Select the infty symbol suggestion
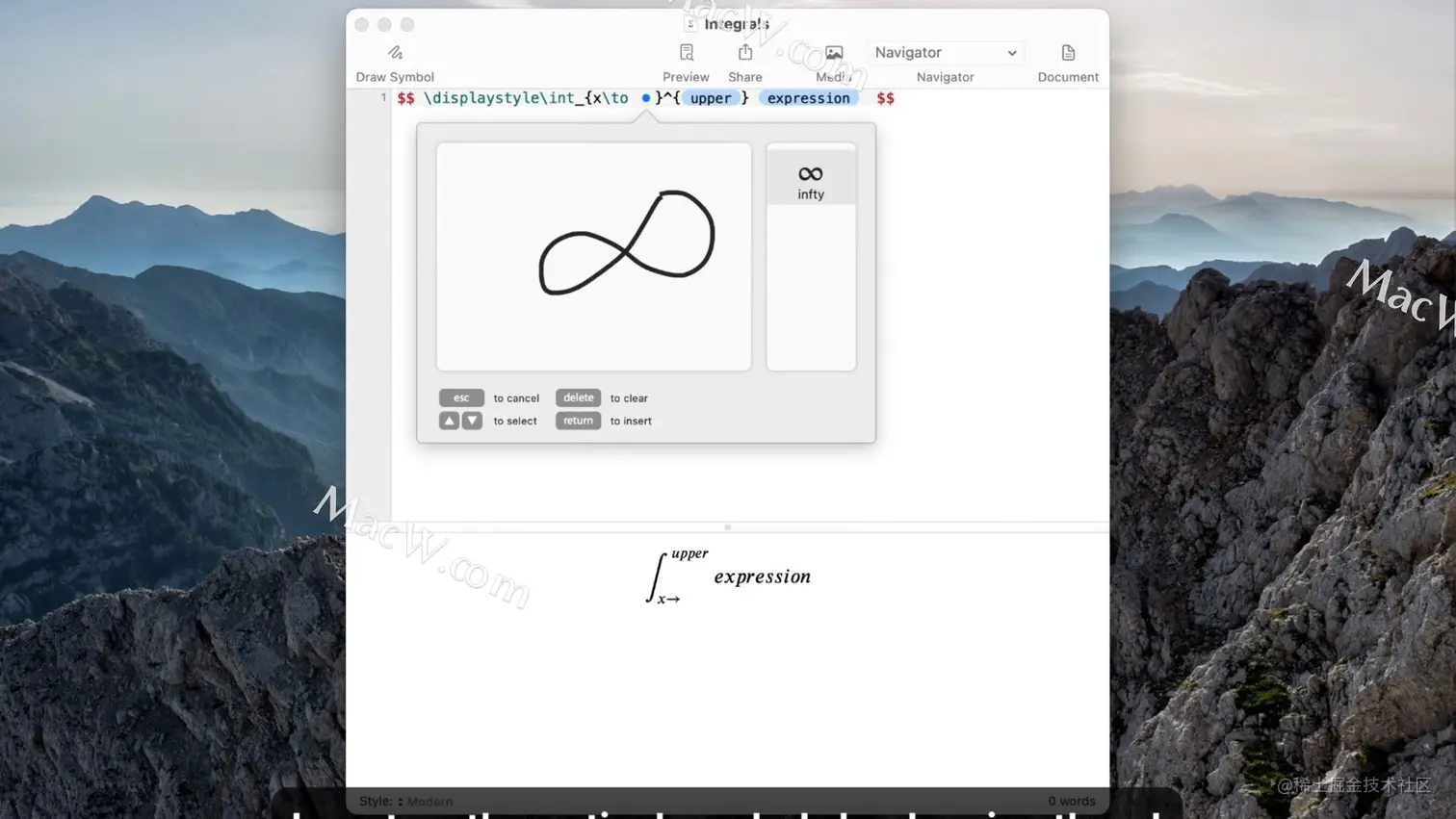The width and height of the screenshot is (1456, 819). click(811, 181)
